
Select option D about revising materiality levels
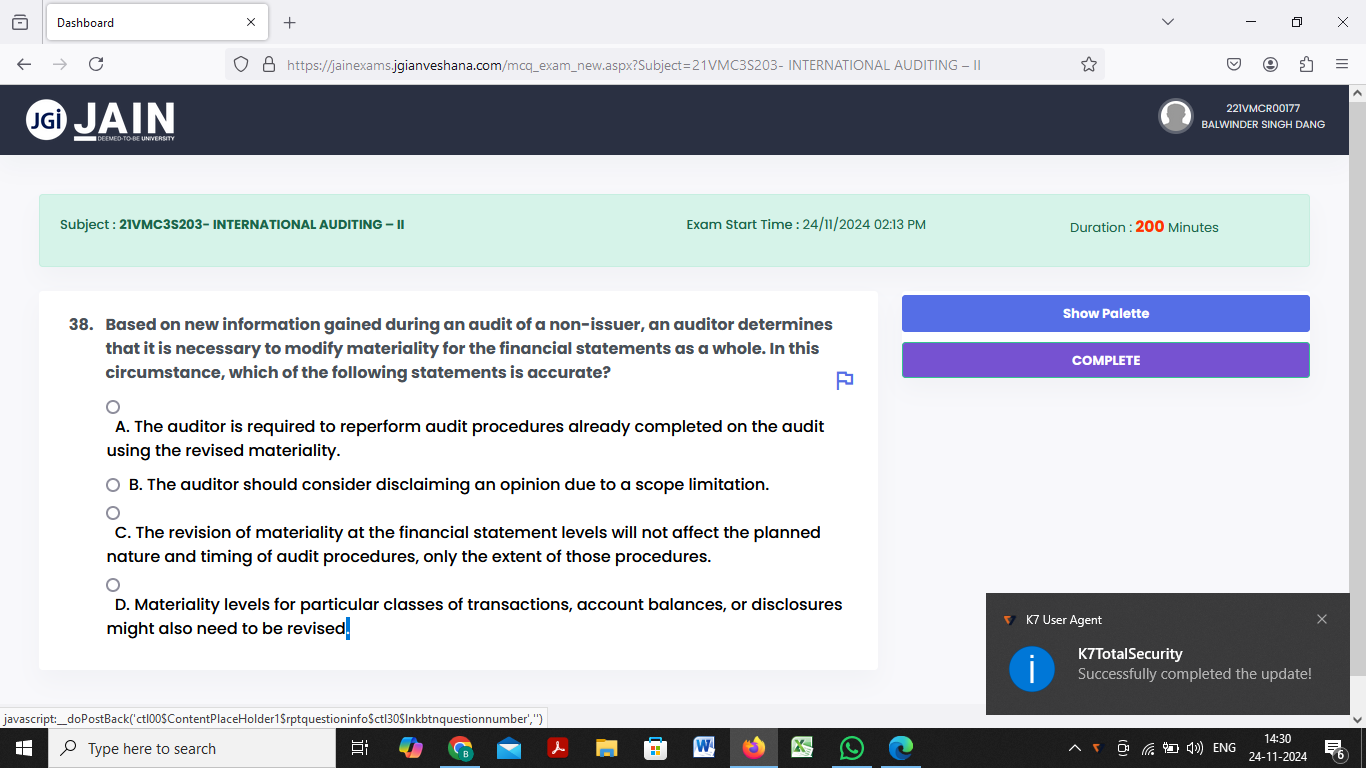tap(113, 585)
